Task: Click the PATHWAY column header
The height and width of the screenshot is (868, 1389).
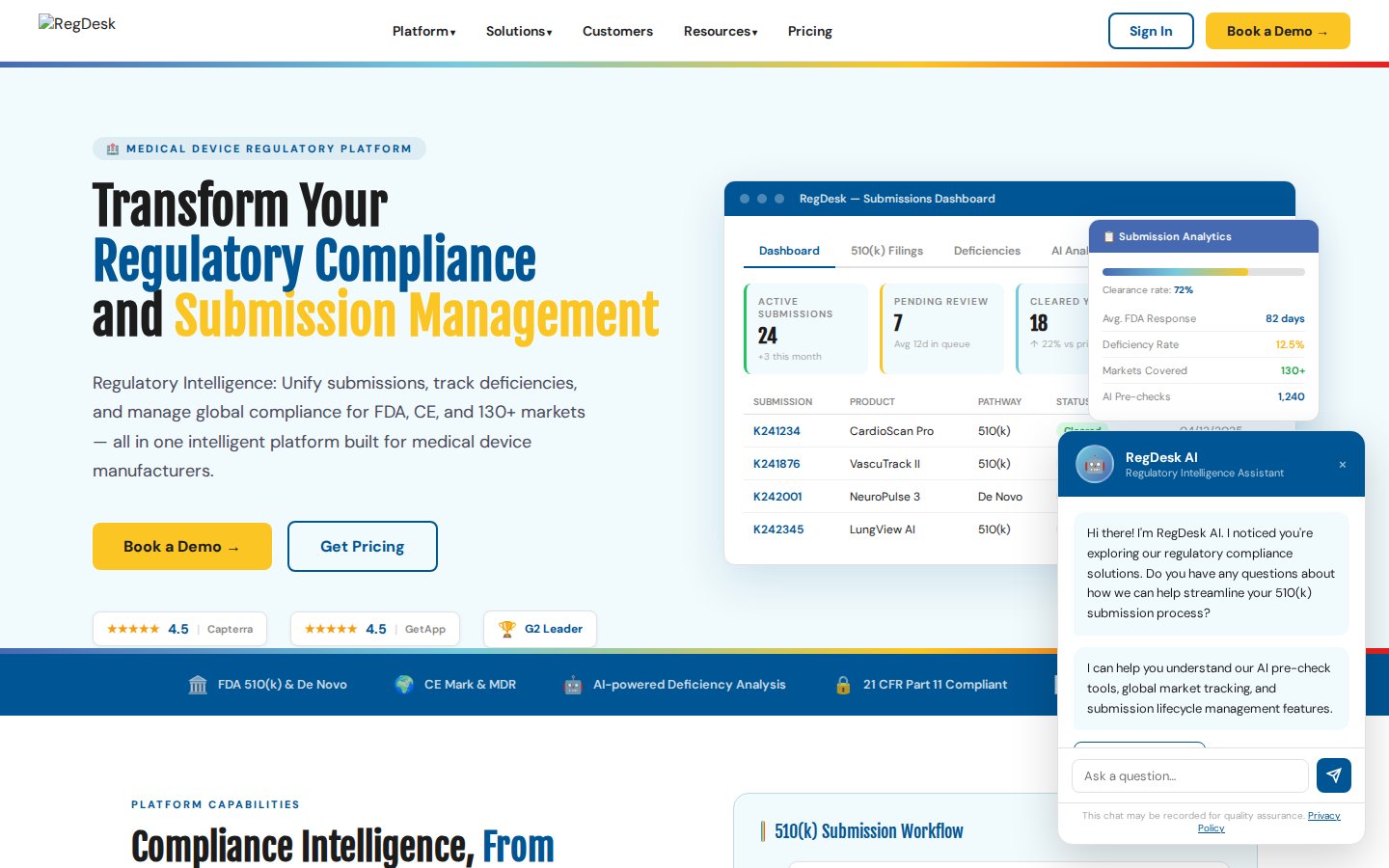Action: point(999,401)
